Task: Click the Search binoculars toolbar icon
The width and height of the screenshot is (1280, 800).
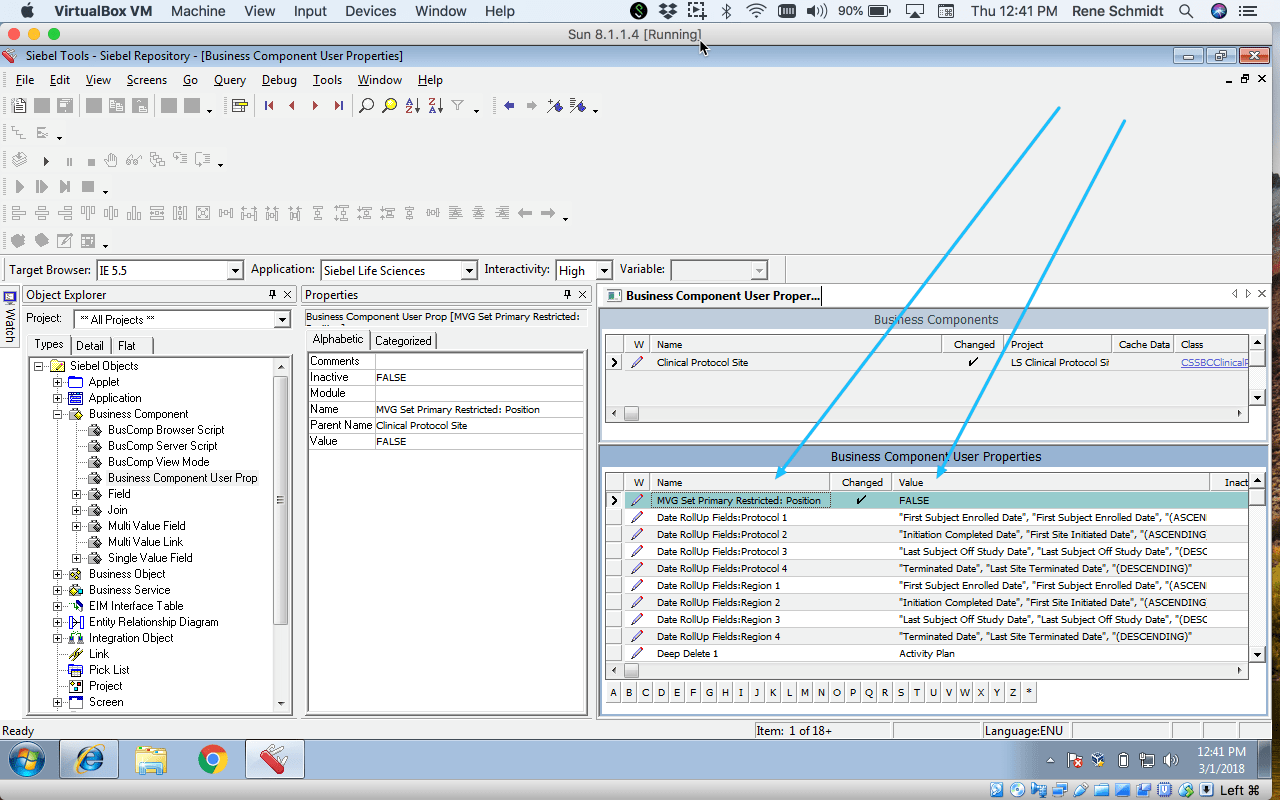Action: tap(367, 105)
